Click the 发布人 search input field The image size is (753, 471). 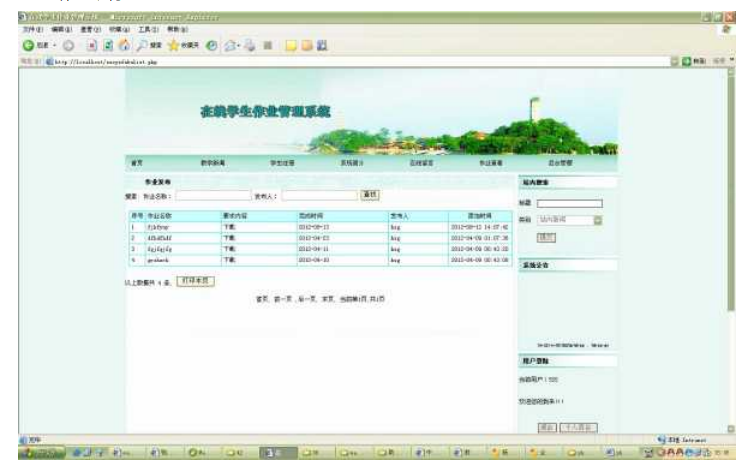coord(320,195)
